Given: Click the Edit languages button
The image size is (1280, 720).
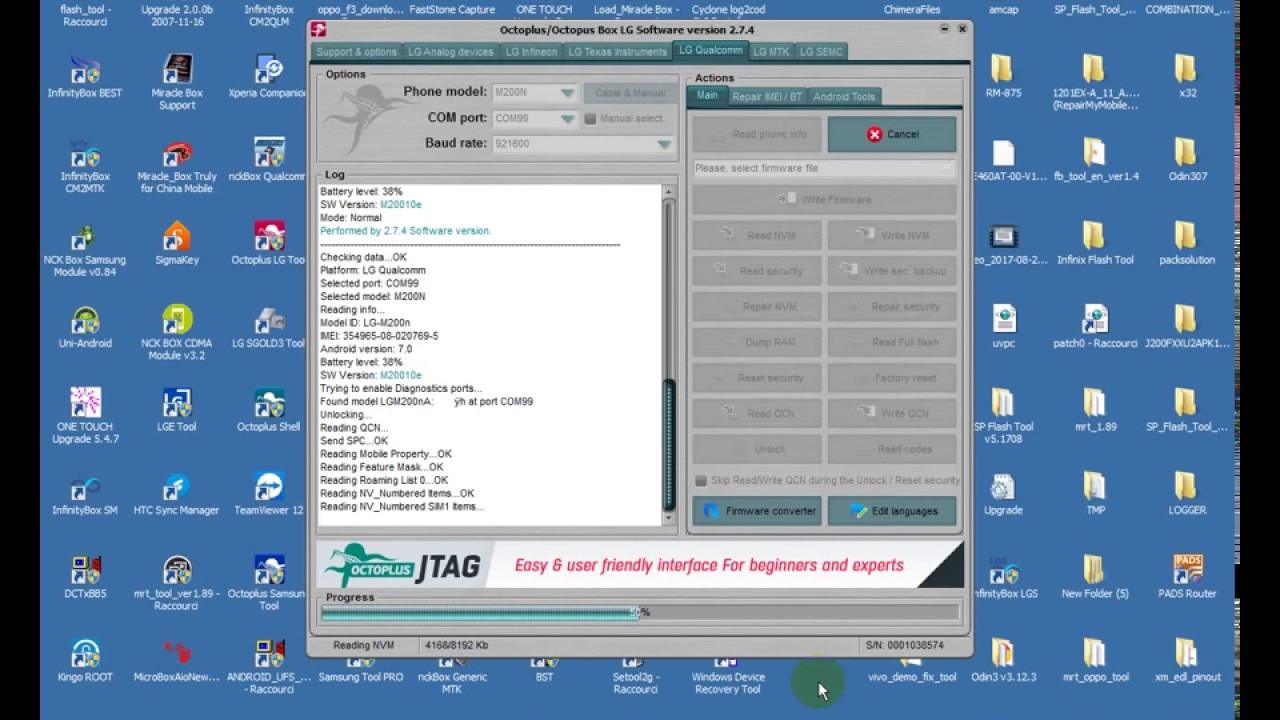Looking at the screenshot, I should click(892, 511).
